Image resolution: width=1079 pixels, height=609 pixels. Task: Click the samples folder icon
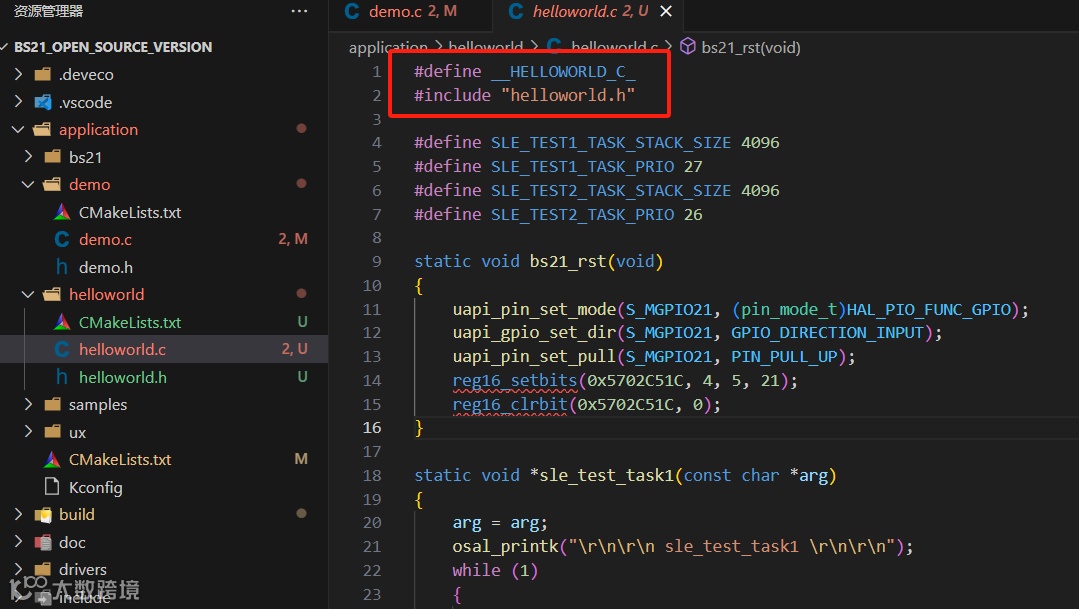[52, 405]
